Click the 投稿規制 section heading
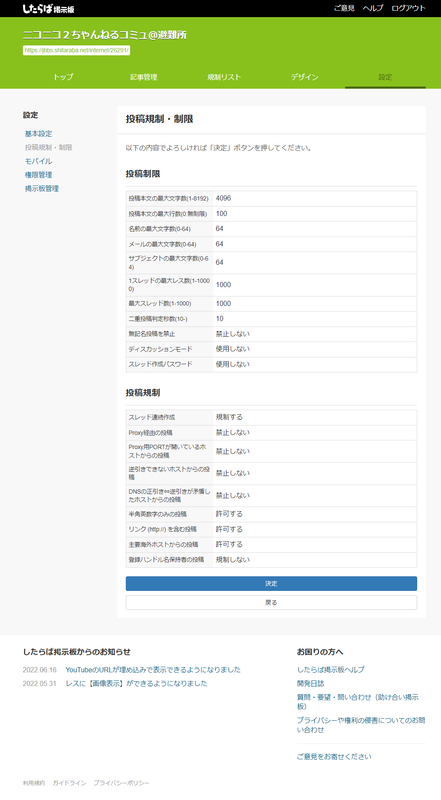441x800 pixels. tap(143, 393)
